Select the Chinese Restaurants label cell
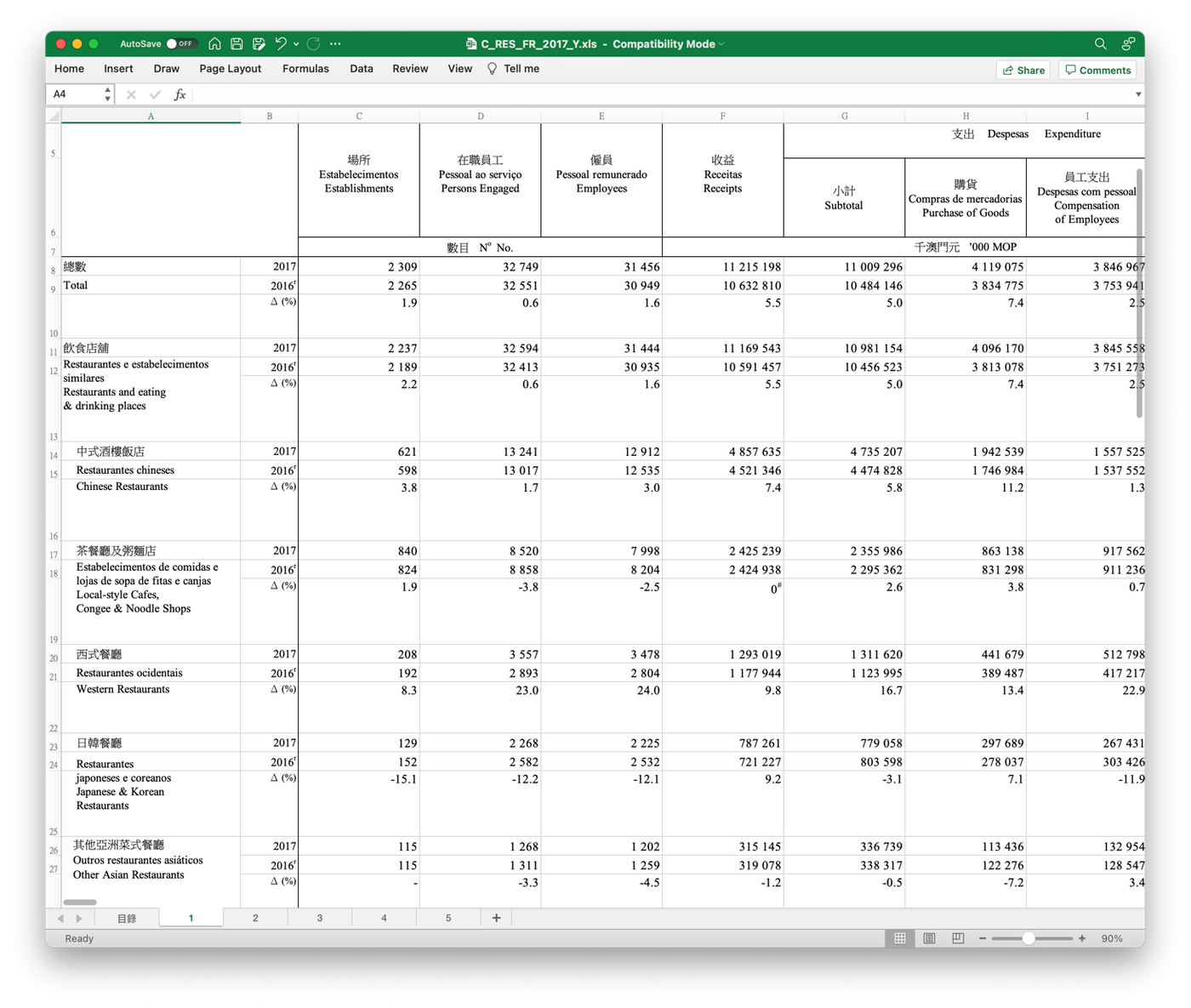Screen dimensions: 1191x1008 pyautogui.click(x=151, y=510)
